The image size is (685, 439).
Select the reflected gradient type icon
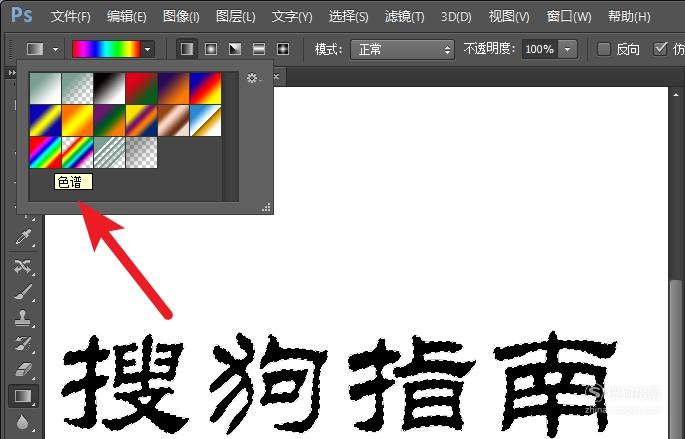259,49
